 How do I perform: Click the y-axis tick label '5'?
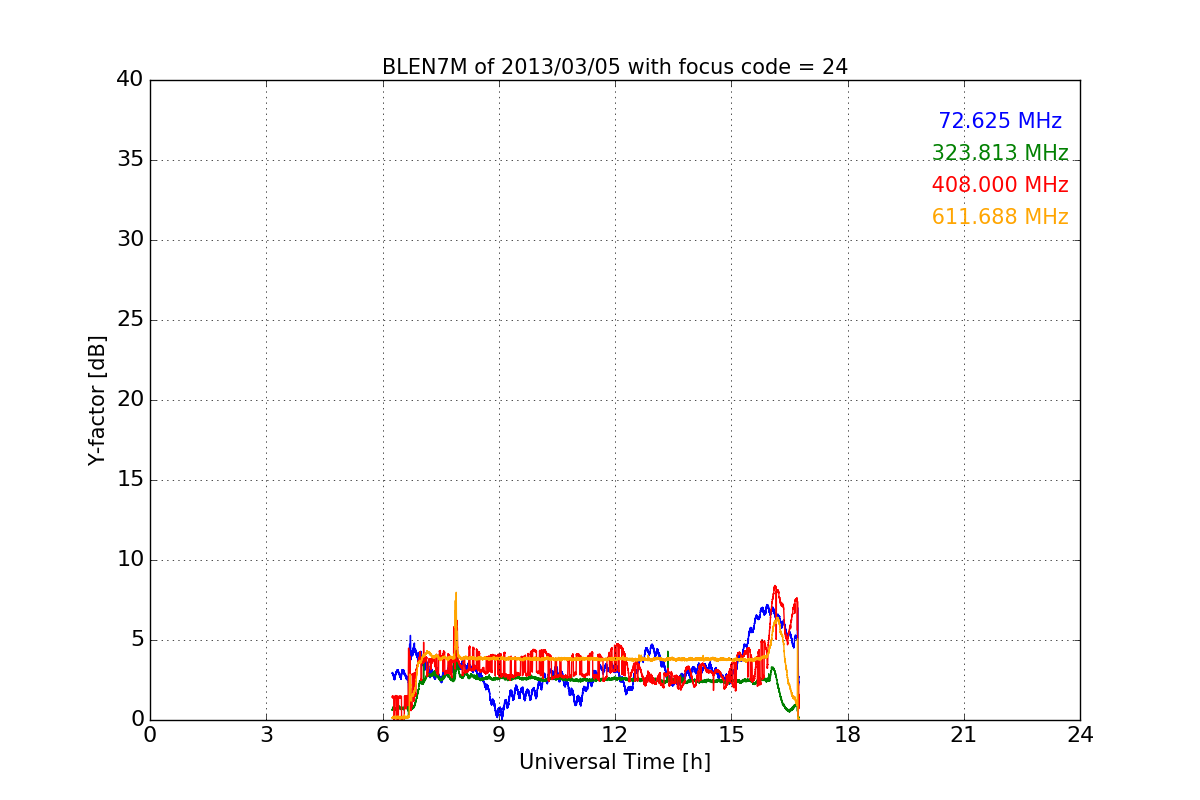tap(137, 640)
